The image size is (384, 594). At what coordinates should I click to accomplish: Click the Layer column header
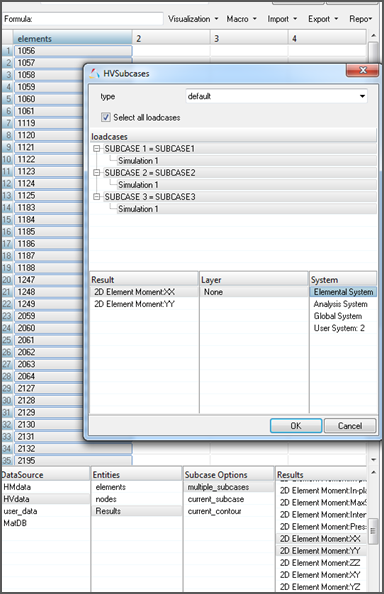click(254, 280)
